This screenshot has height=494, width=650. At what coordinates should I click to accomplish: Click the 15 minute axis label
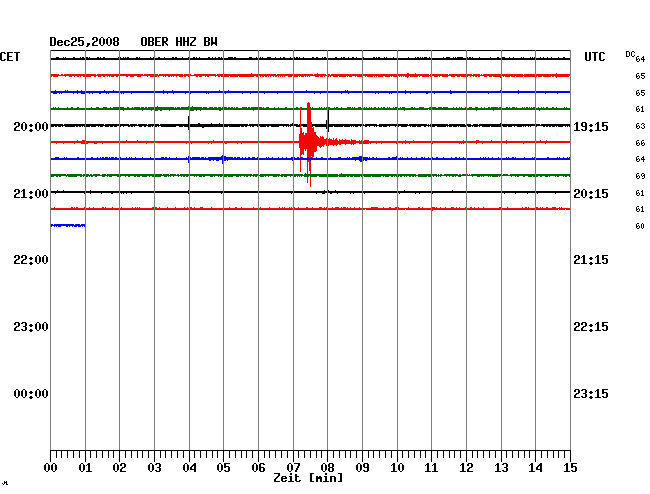click(570, 468)
